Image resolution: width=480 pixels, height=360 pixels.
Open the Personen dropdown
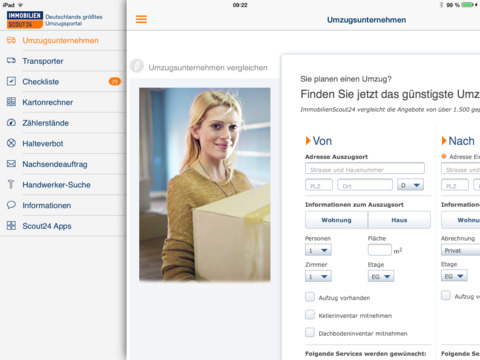pos(318,250)
